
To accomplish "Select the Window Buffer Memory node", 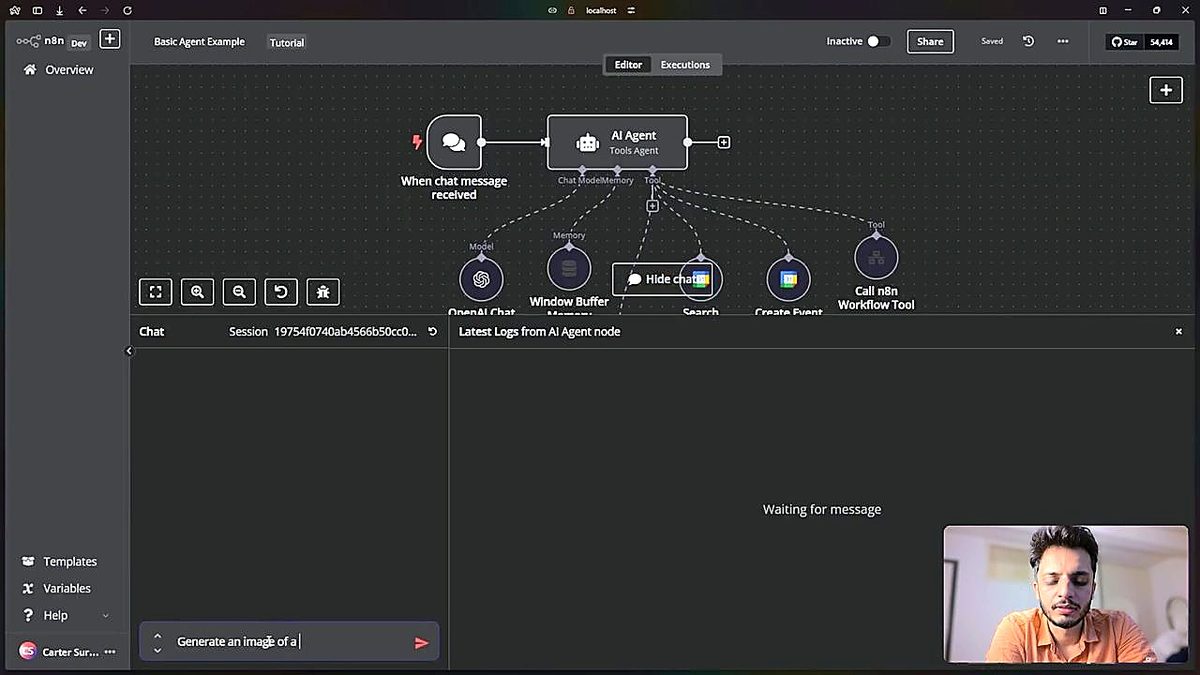I will point(569,268).
